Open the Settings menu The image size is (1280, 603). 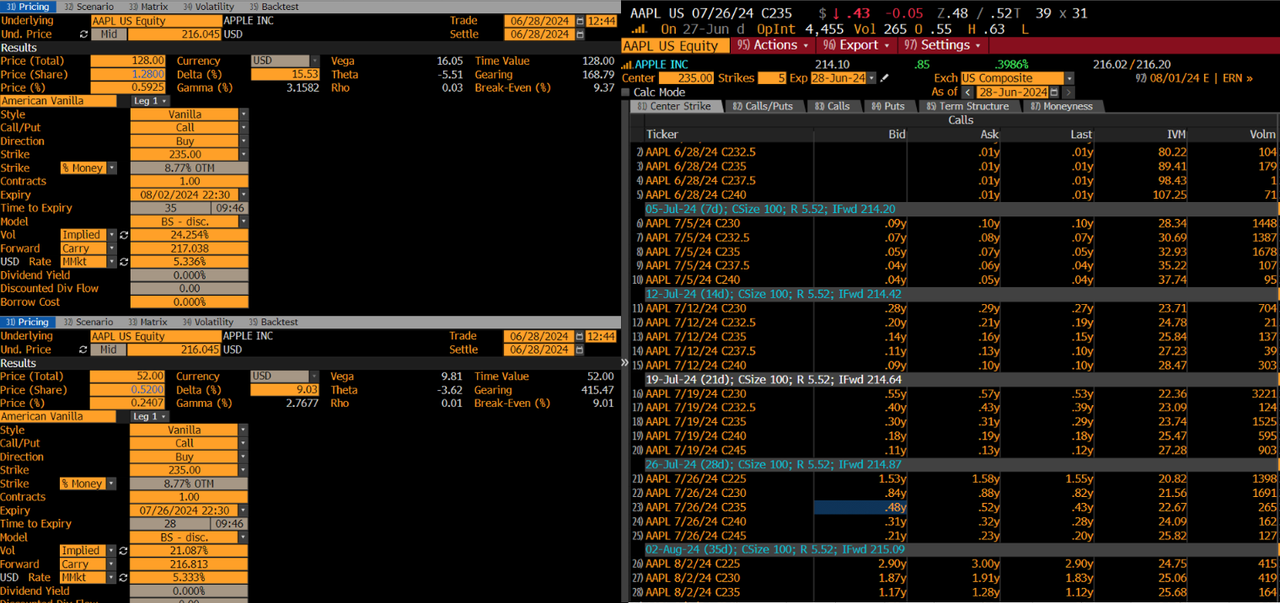944,45
